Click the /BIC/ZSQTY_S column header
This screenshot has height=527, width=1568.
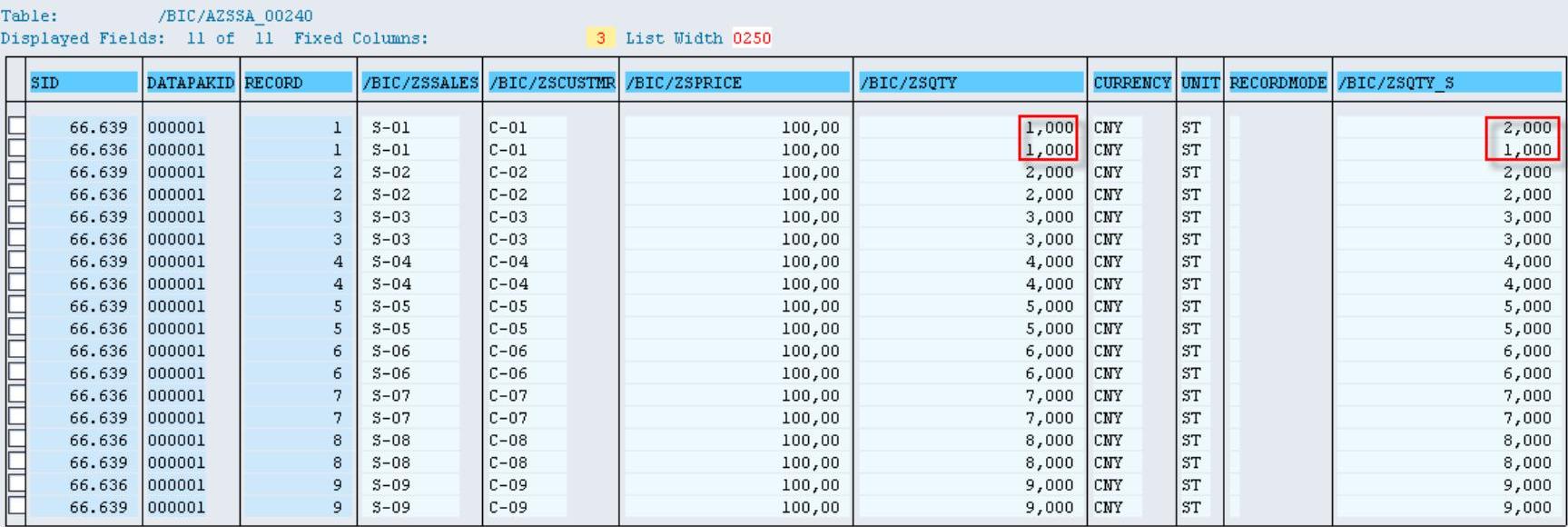1447,83
